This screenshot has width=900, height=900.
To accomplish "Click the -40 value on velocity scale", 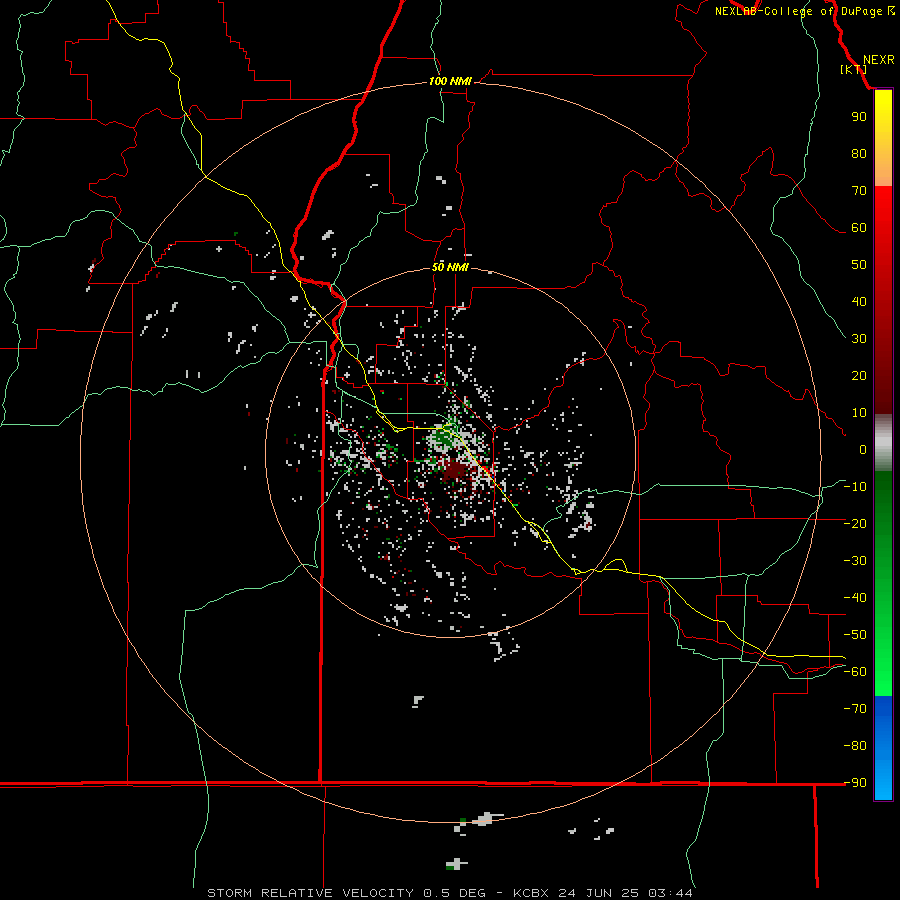I will tap(855, 598).
